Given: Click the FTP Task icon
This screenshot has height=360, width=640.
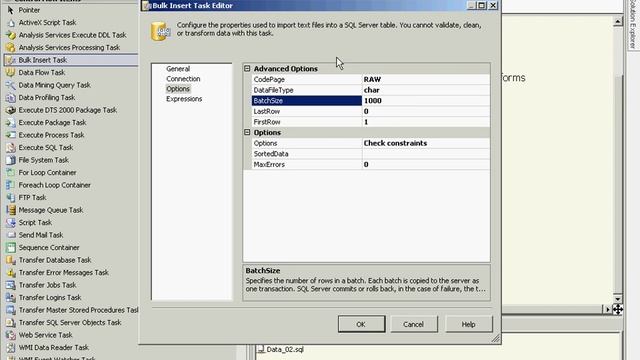Looking at the screenshot, I should [11, 198].
